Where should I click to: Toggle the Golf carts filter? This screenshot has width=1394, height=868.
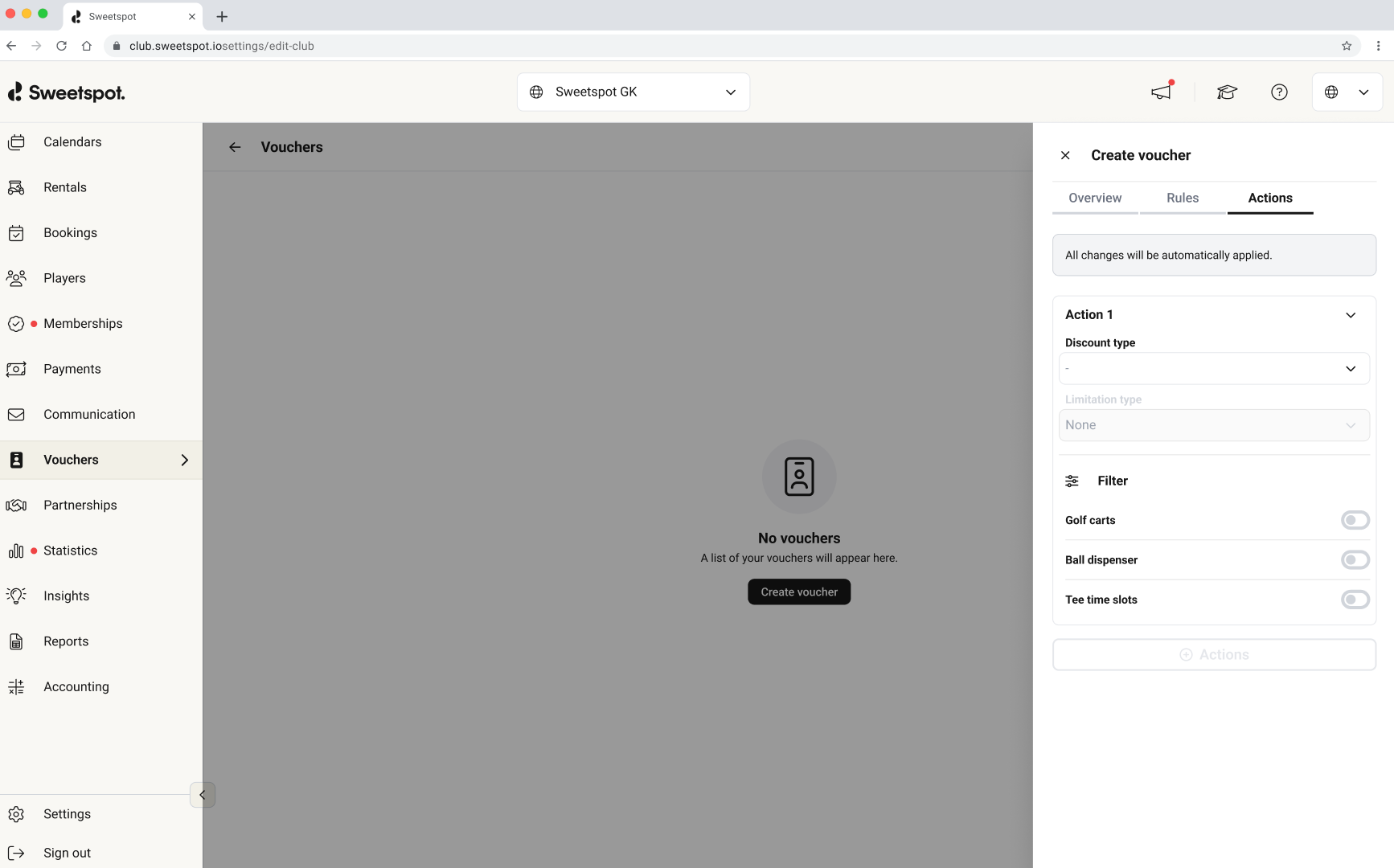coord(1355,520)
